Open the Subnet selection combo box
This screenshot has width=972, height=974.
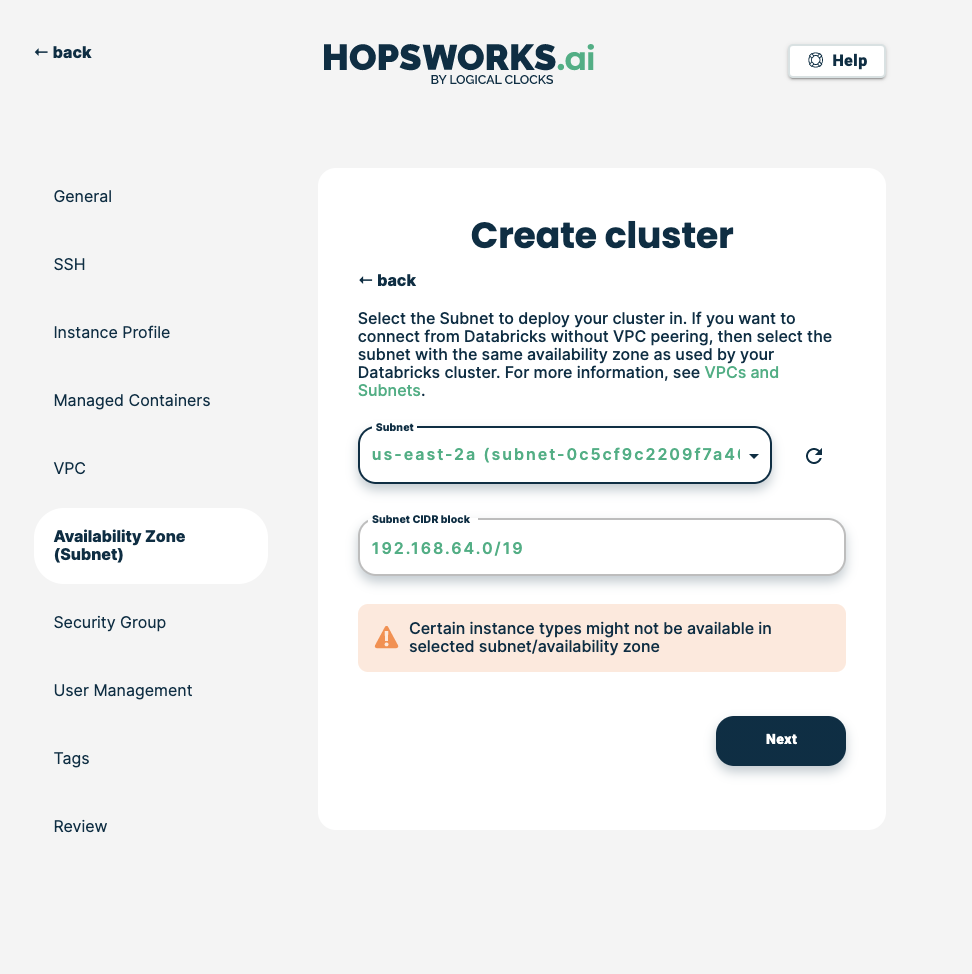pyautogui.click(x=555, y=456)
